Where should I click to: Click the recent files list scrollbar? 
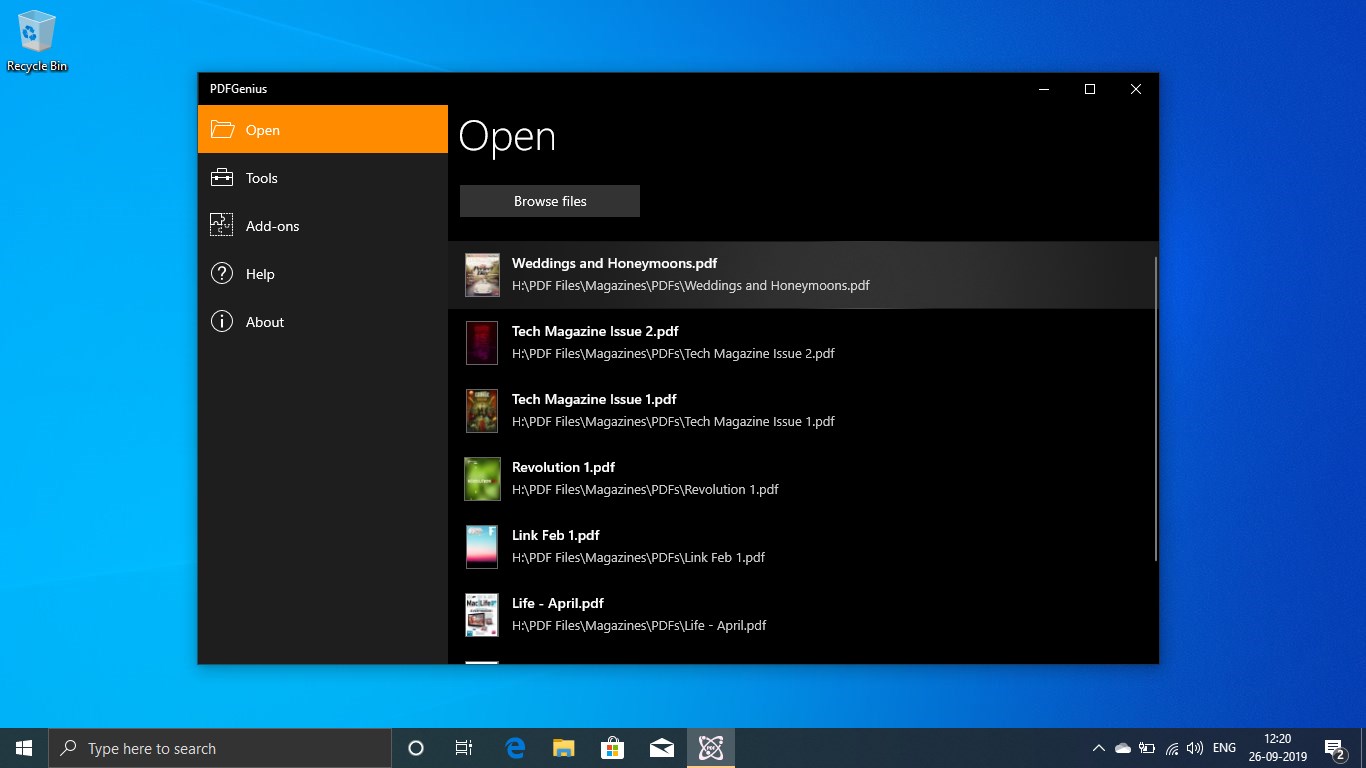coord(1155,408)
